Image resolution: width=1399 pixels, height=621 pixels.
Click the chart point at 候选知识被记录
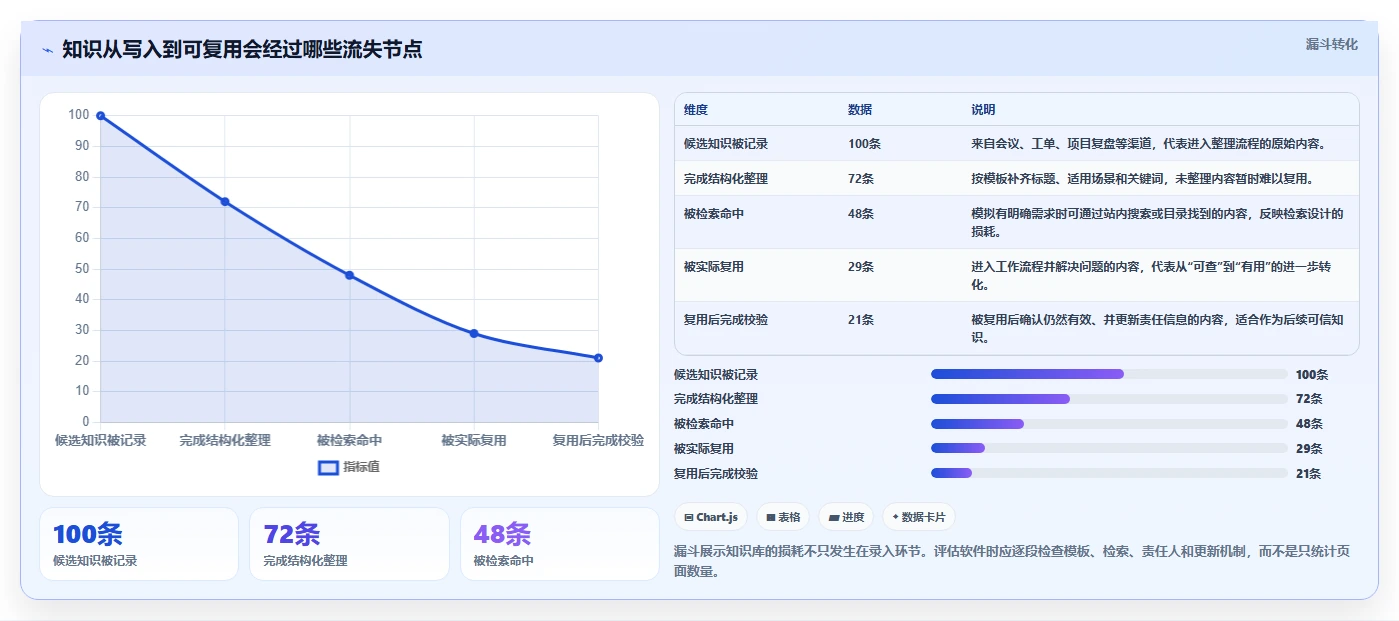click(100, 116)
